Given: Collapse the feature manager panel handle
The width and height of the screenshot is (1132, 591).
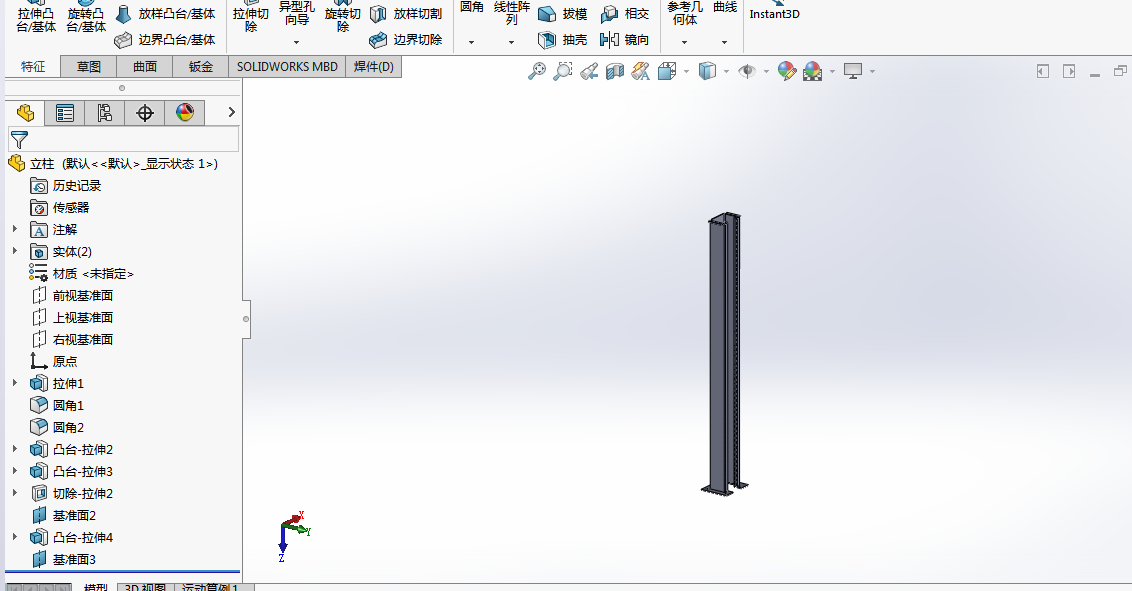Looking at the screenshot, I should click(x=246, y=319).
